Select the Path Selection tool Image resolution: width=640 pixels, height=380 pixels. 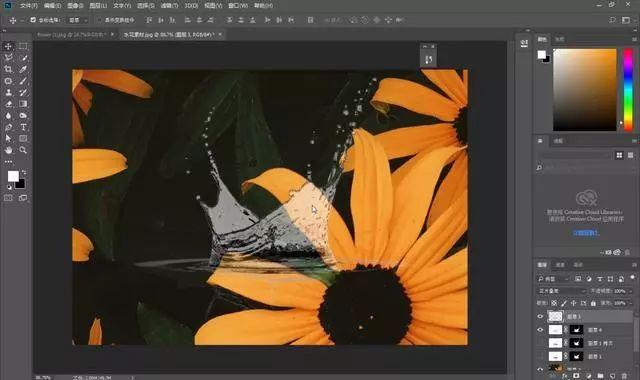click(x=8, y=138)
